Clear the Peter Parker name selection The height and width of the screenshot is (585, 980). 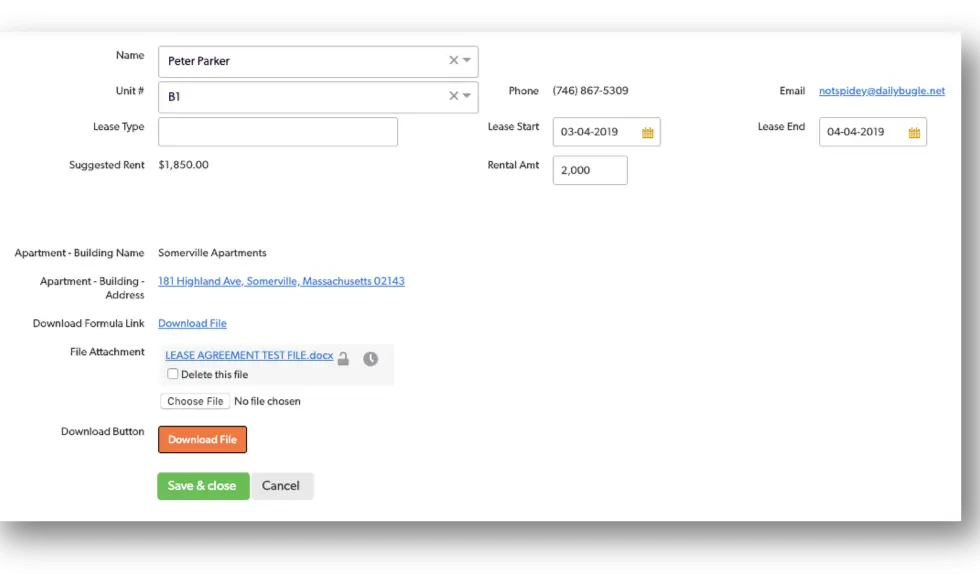pos(453,60)
